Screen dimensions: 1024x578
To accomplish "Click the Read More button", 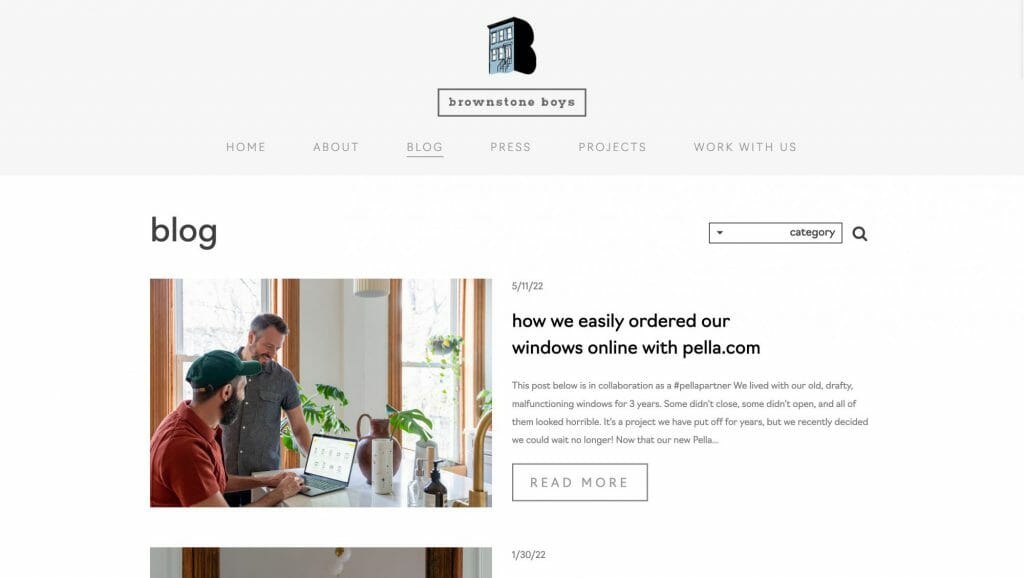I will point(579,482).
